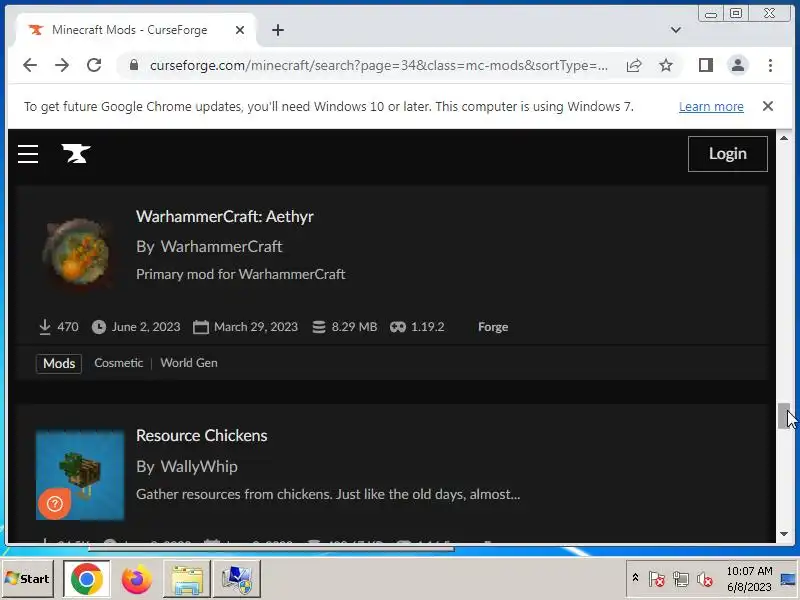
Task: Launch Firefox from the taskbar
Action: point(136,579)
